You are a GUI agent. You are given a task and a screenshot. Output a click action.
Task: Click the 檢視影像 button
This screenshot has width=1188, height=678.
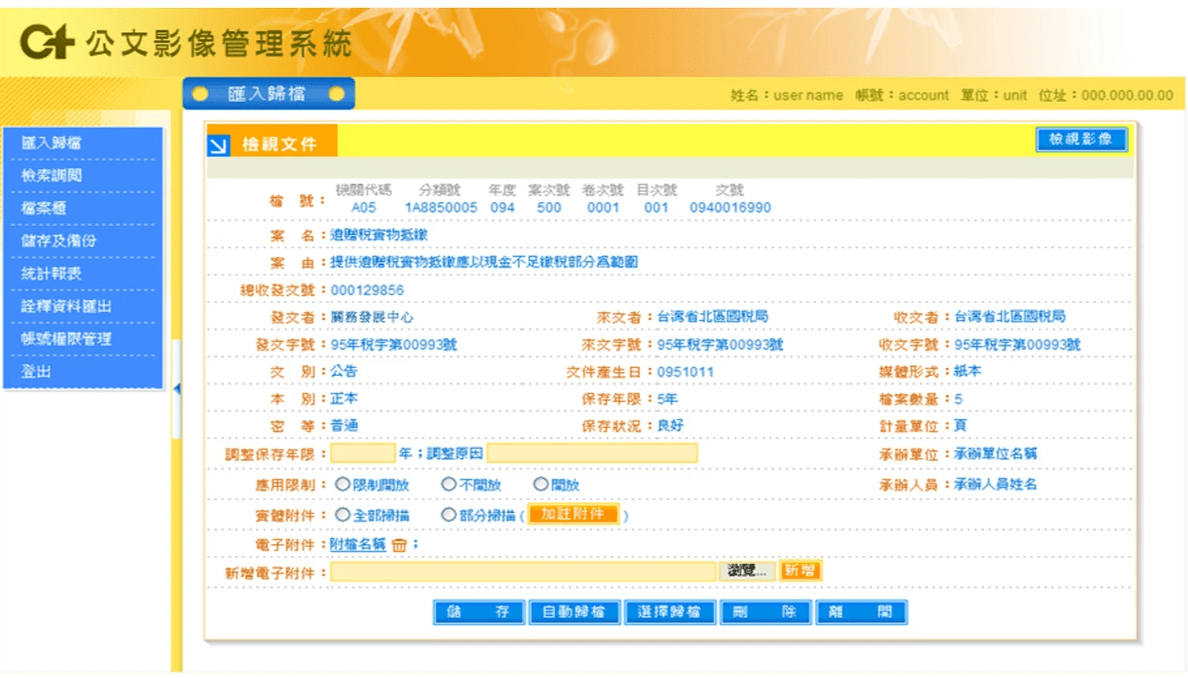click(x=1080, y=139)
